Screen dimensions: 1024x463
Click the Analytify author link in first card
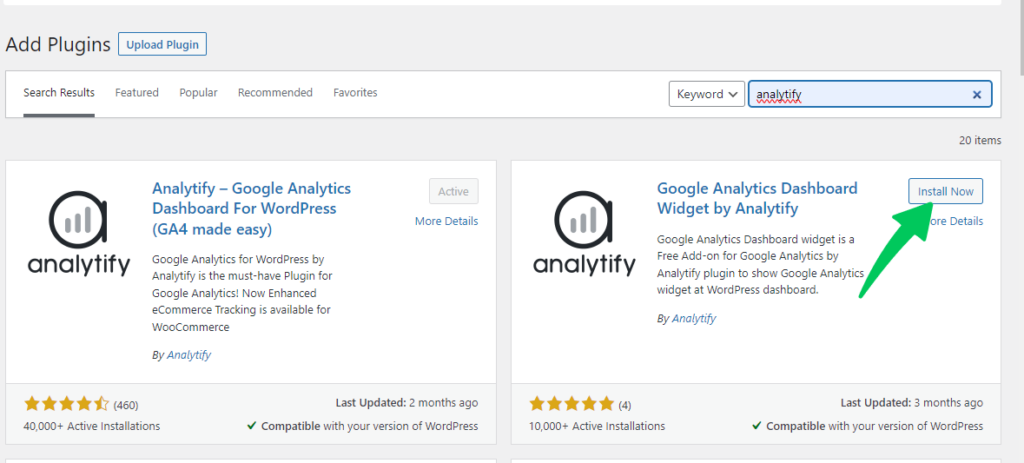[189, 355]
